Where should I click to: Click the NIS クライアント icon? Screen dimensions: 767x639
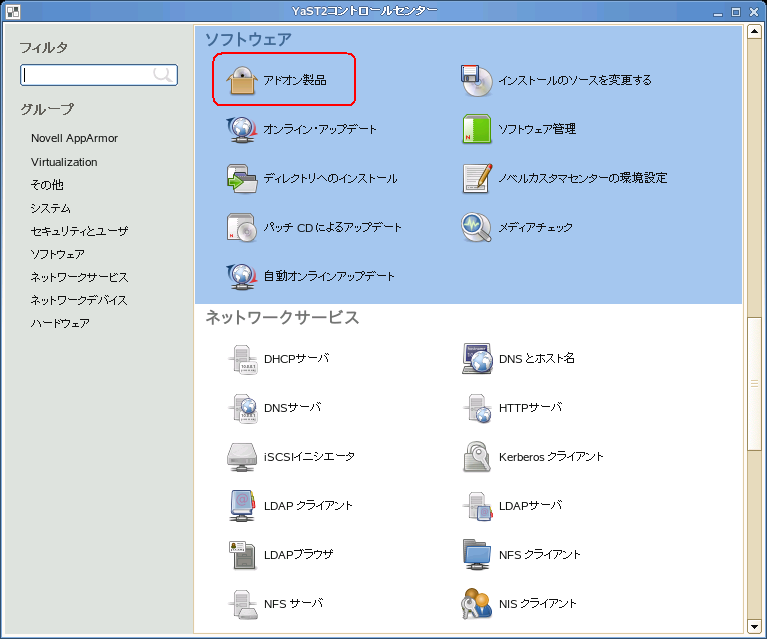(477, 603)
